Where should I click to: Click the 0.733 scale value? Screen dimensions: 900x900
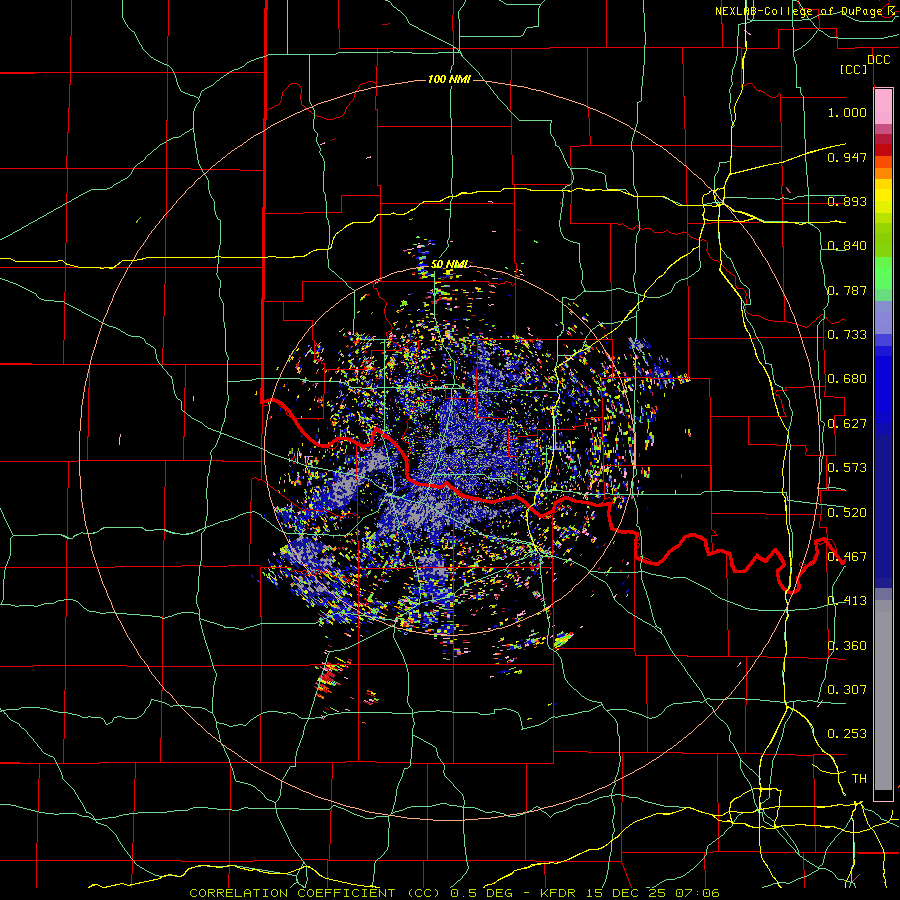click(847, 335)
